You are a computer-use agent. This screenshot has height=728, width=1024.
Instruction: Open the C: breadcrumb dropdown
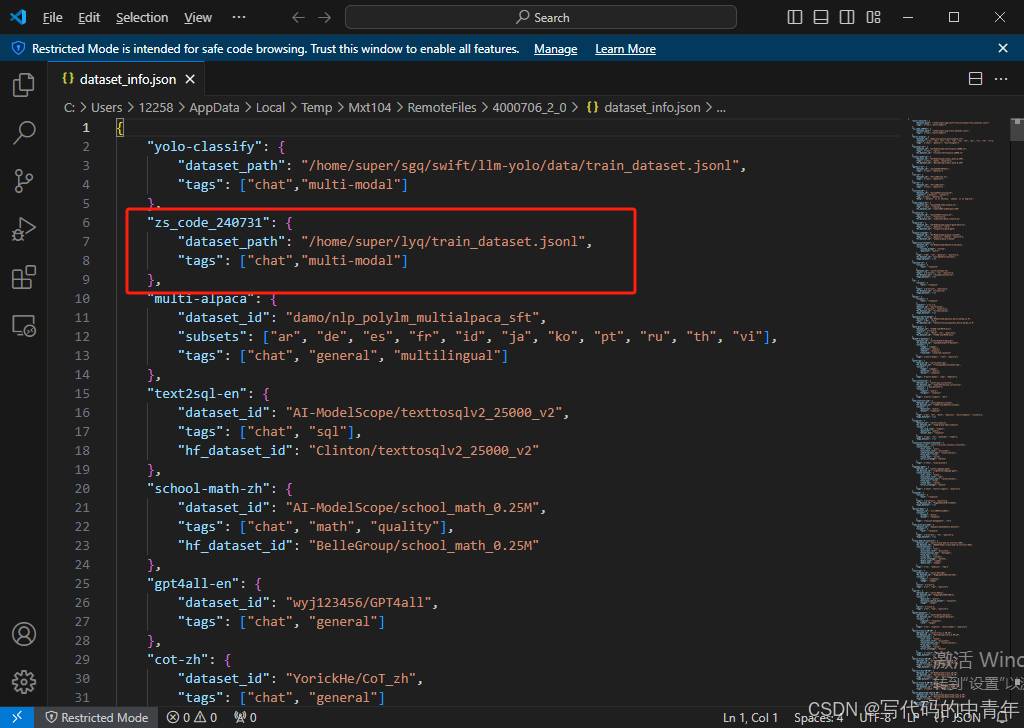click(69, 107)
